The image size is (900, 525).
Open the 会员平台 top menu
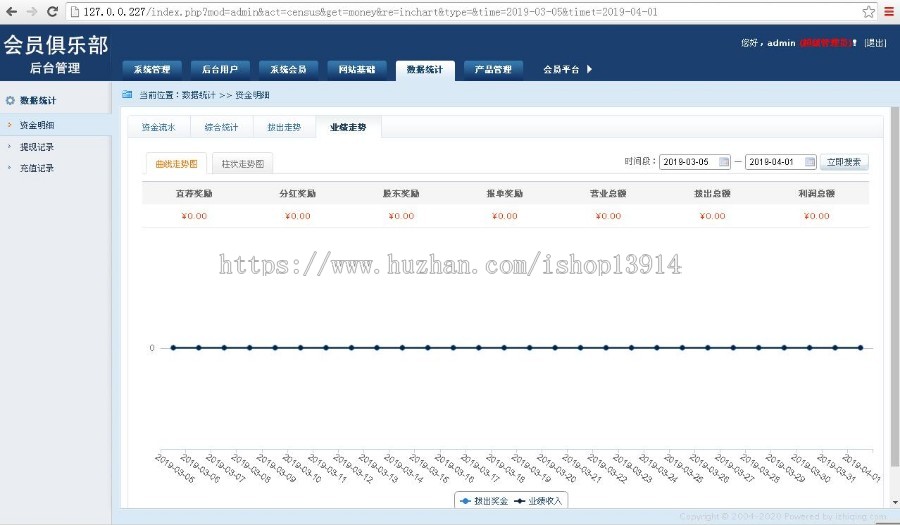[x=561, y=69]
